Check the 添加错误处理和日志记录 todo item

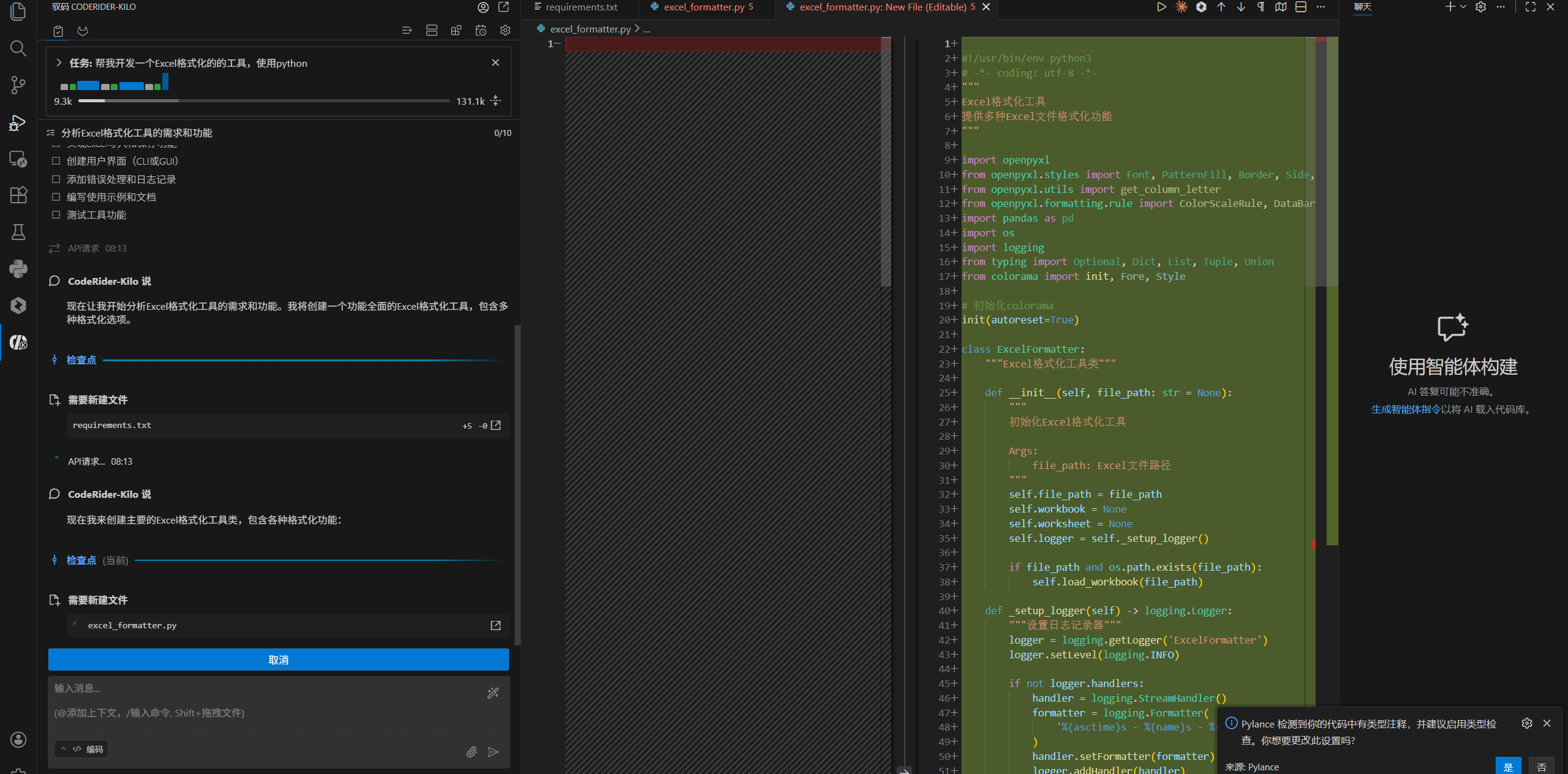click(56, 179)
